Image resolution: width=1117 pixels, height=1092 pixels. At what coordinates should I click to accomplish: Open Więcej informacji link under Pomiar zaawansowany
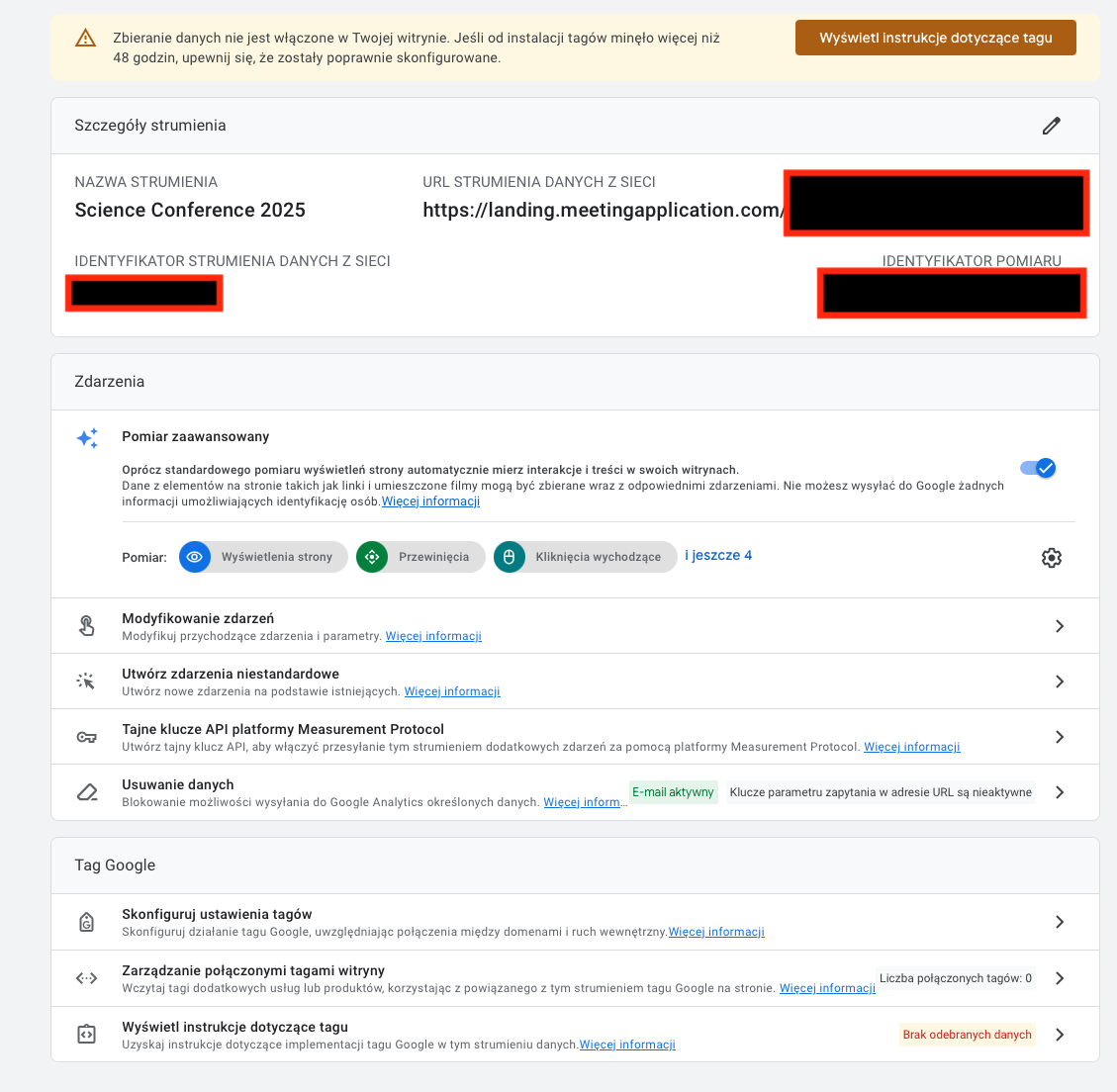431,501
